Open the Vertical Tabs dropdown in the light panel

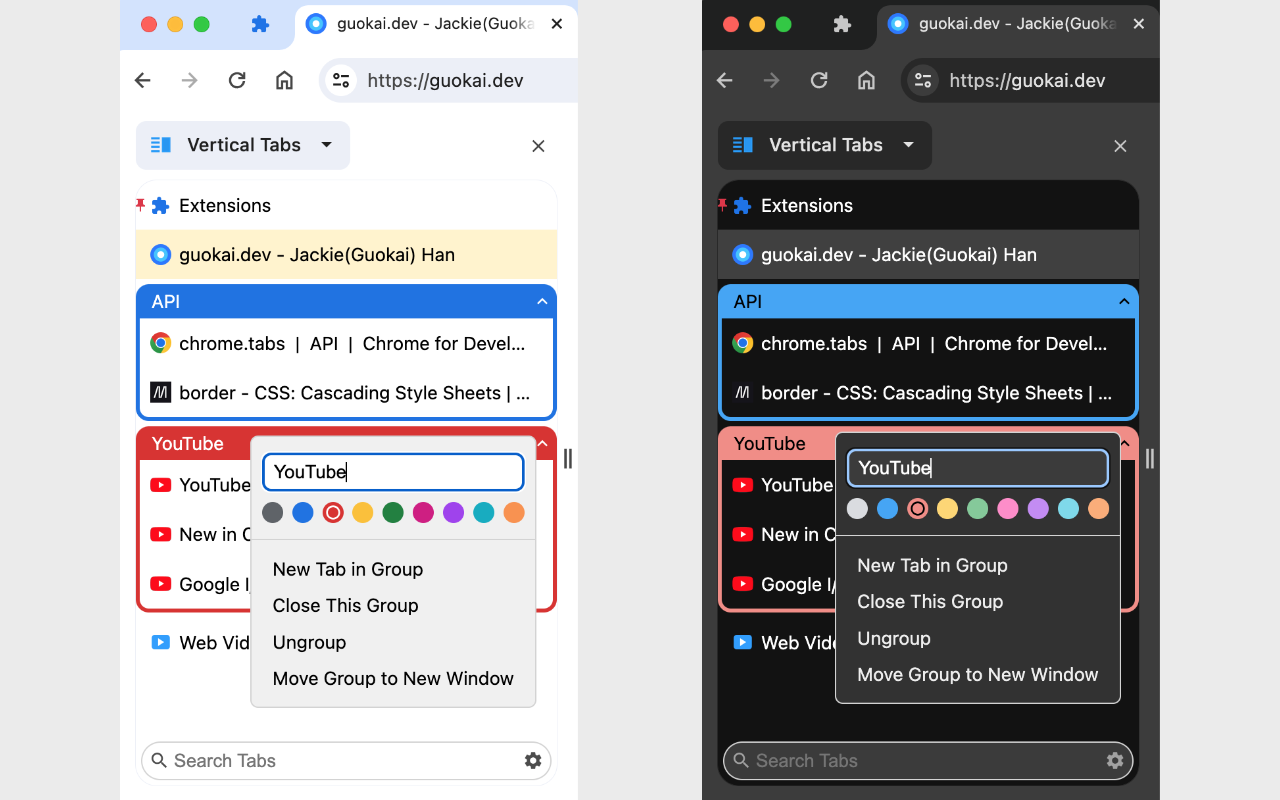tap(326, 145)
